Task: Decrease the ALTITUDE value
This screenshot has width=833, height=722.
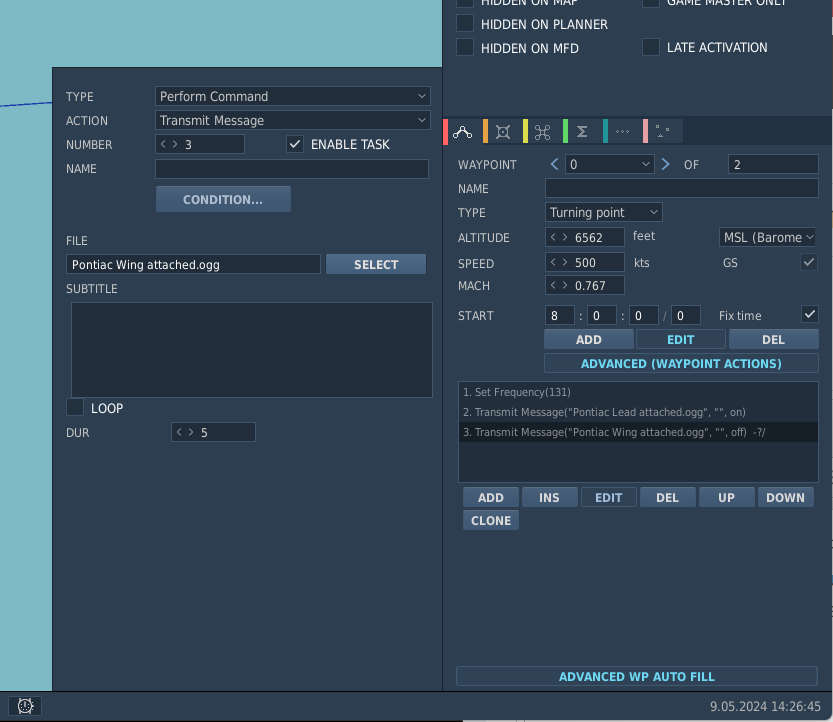Action: 554,237
